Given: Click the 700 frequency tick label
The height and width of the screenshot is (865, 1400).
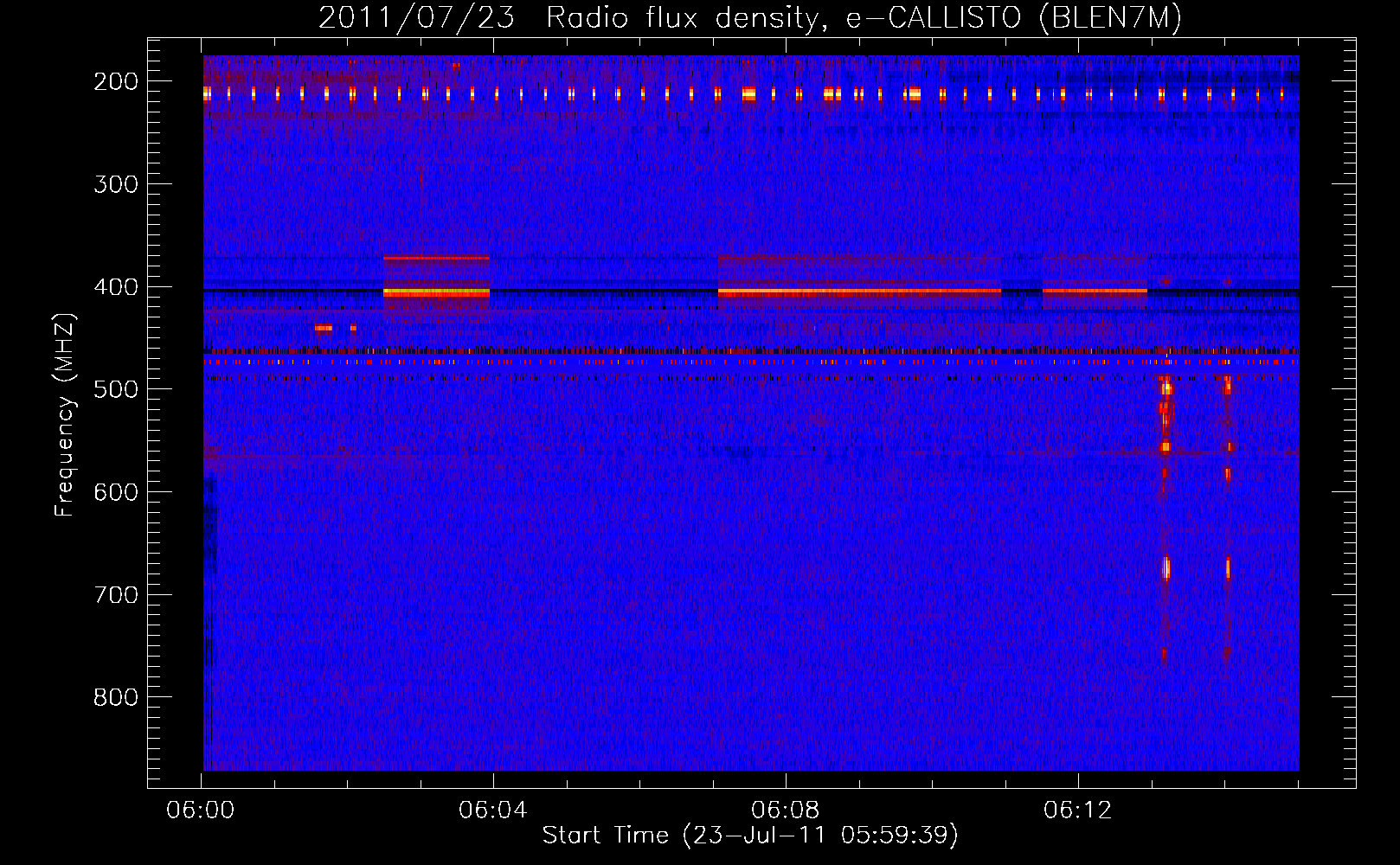Looking at the screenshot, I should click(x=116, y=595).
